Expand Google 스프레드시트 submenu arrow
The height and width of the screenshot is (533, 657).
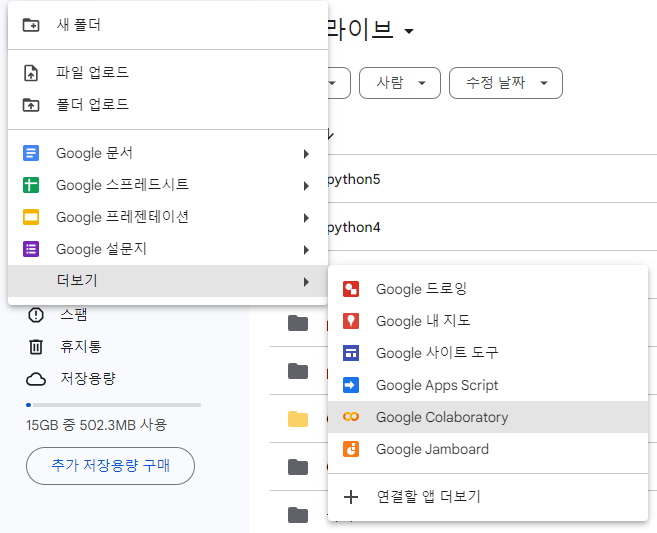coord(306,186)
